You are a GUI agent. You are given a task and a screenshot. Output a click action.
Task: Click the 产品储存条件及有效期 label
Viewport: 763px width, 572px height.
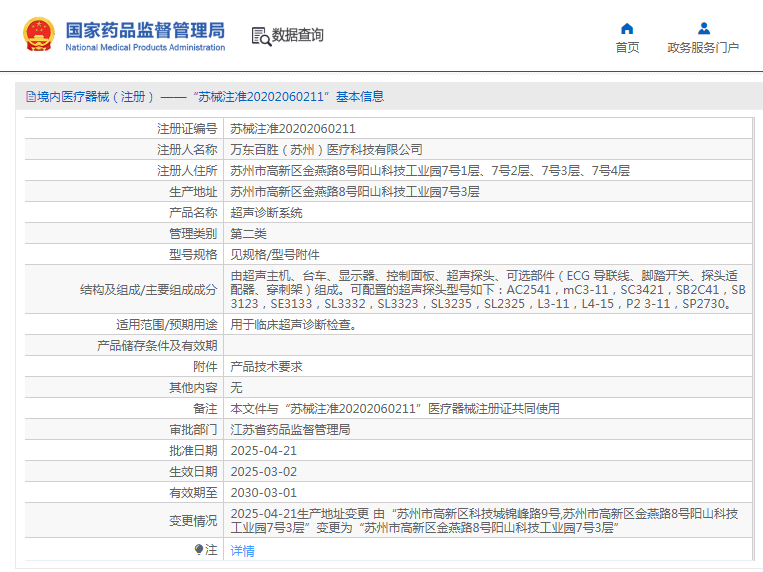point(157,346)
